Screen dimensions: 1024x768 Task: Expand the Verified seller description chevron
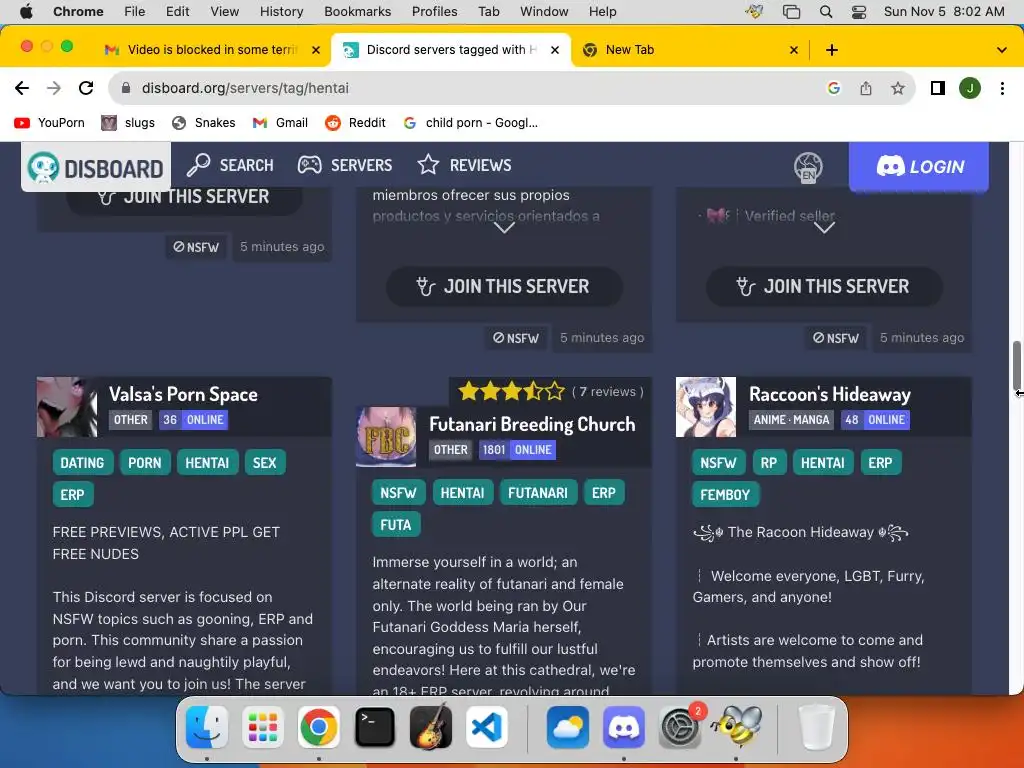pyautogui.click(x=824, y=227)
